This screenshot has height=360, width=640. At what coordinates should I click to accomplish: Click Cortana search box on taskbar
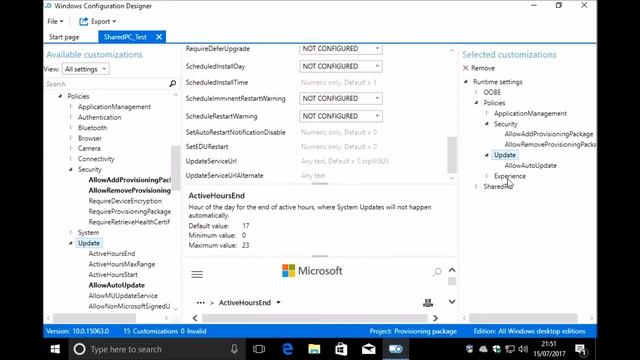157,349
